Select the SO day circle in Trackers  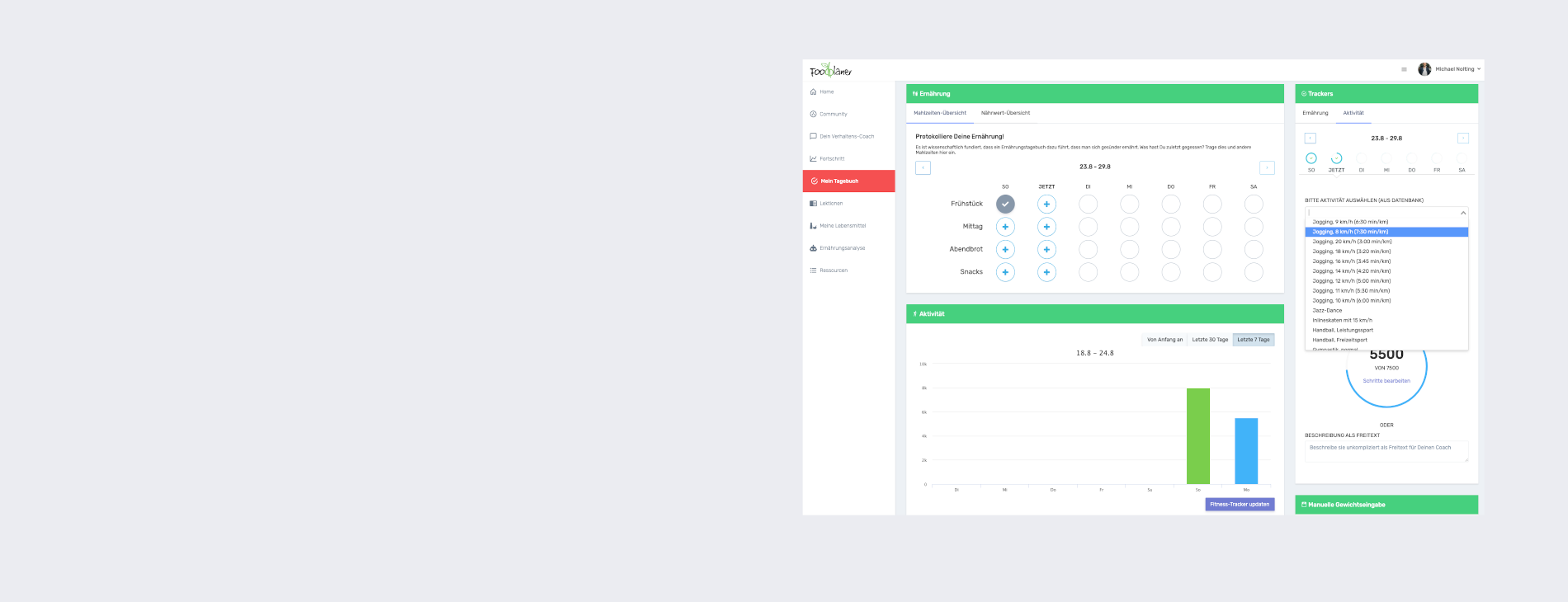click(x=1311, y=158)
